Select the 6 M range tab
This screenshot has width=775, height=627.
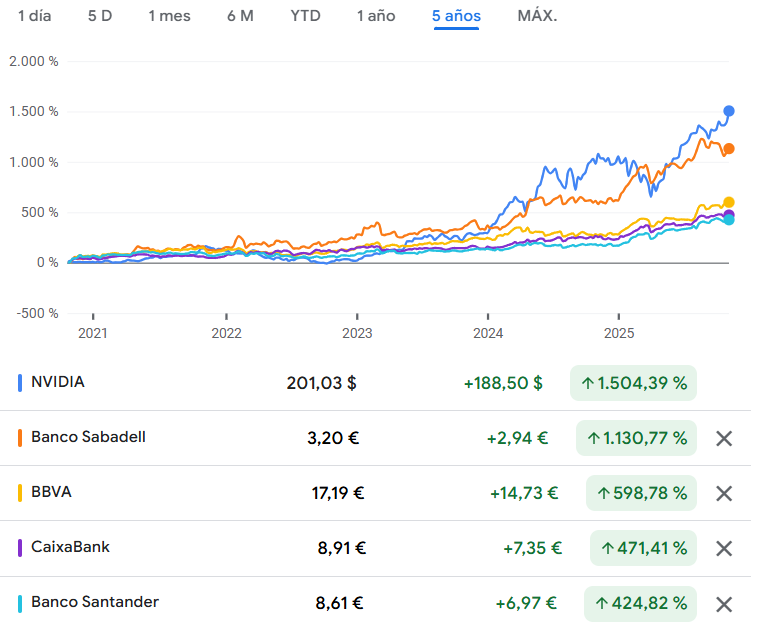pos(240,16)
